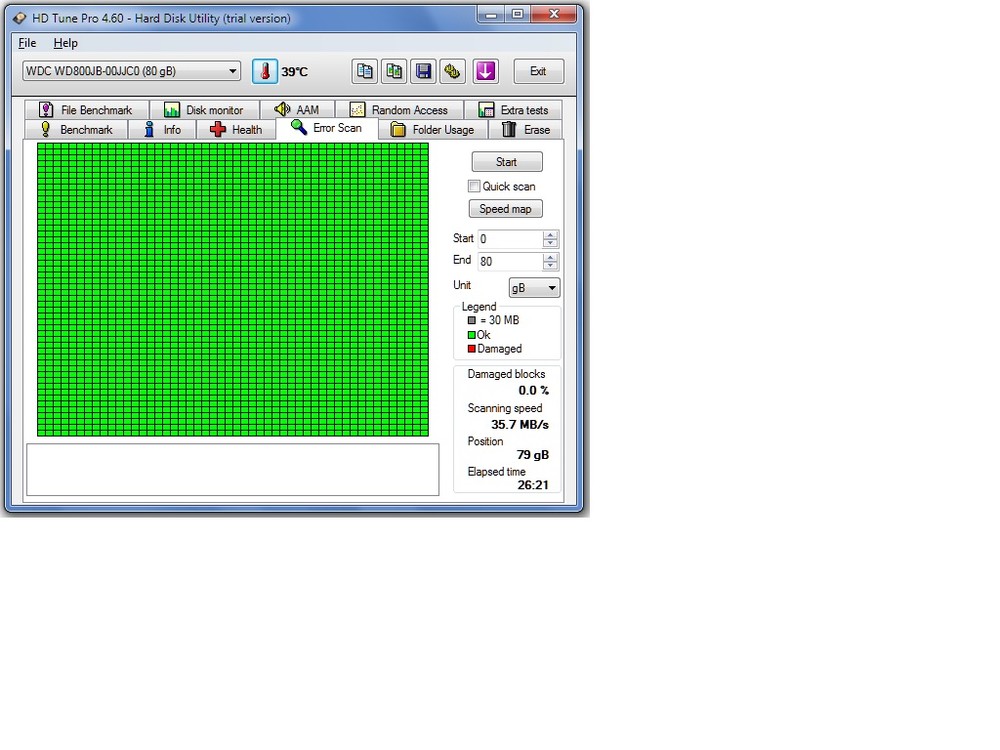
Task: Click the green block scan map
Action: [233, 290]
